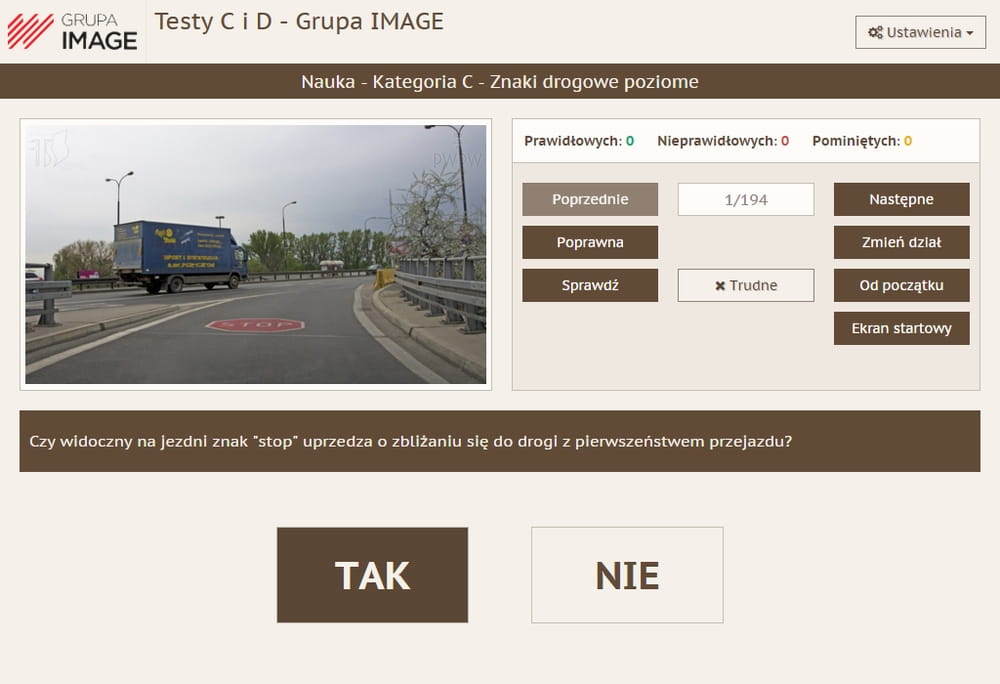The height and width of the screenshot is (684, 1000).
Task: Select the TAK answer
Action: 372,575
